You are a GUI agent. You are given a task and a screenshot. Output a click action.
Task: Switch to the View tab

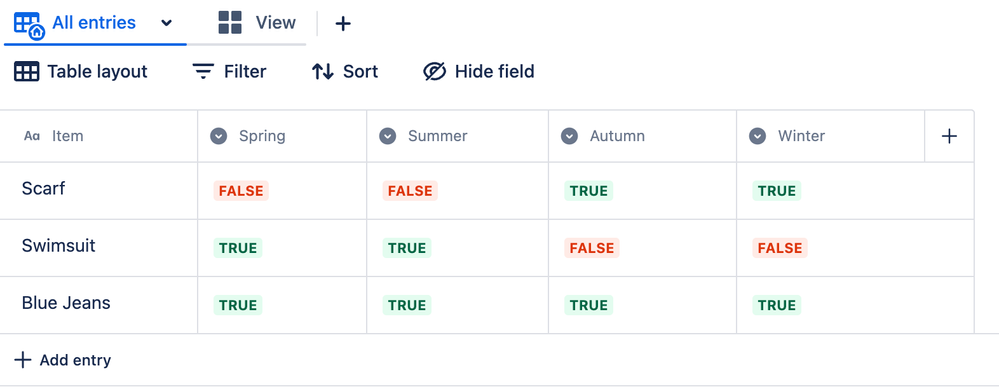(257, 23)
